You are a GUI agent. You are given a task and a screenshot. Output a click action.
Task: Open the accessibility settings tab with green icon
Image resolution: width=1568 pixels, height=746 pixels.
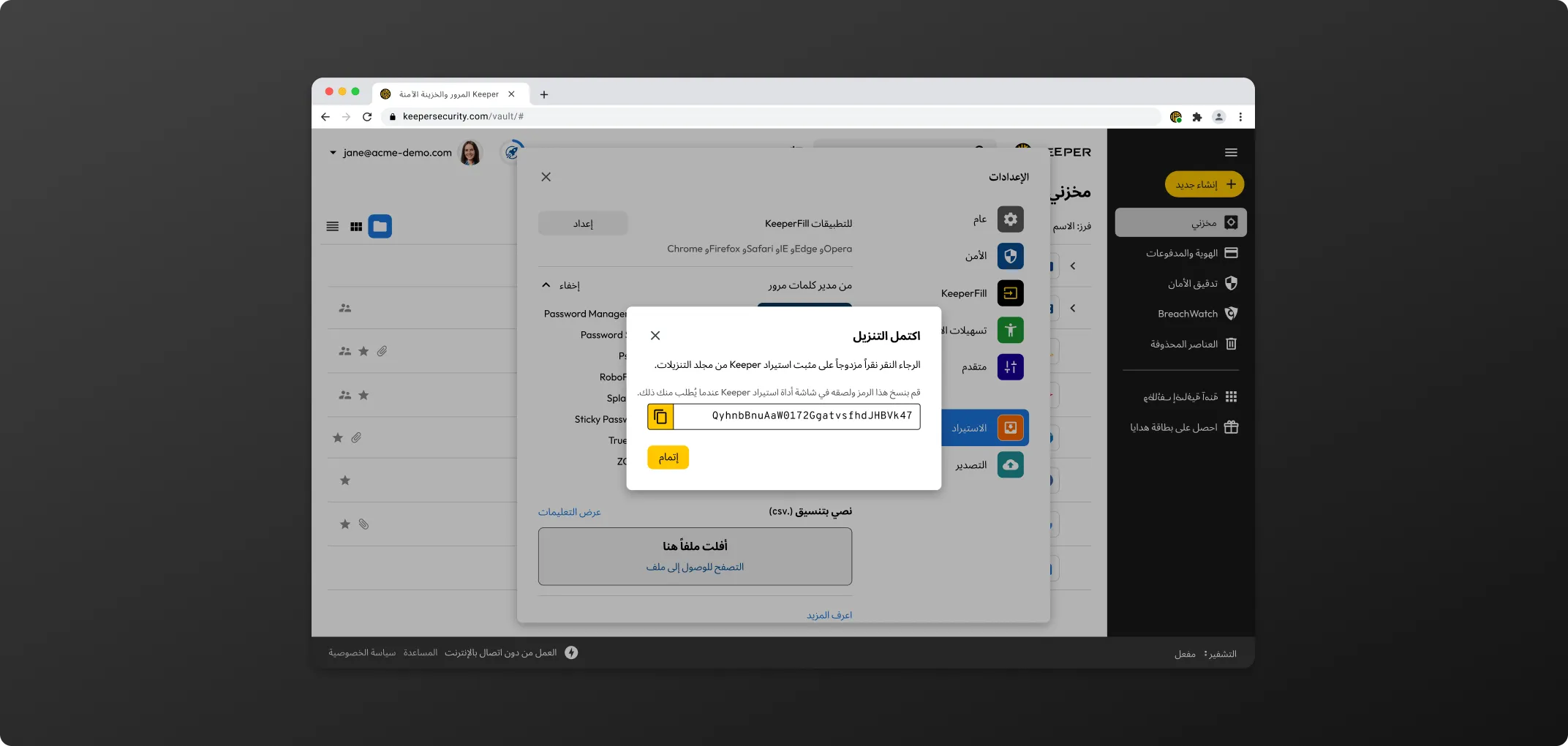tap(982, 331)
